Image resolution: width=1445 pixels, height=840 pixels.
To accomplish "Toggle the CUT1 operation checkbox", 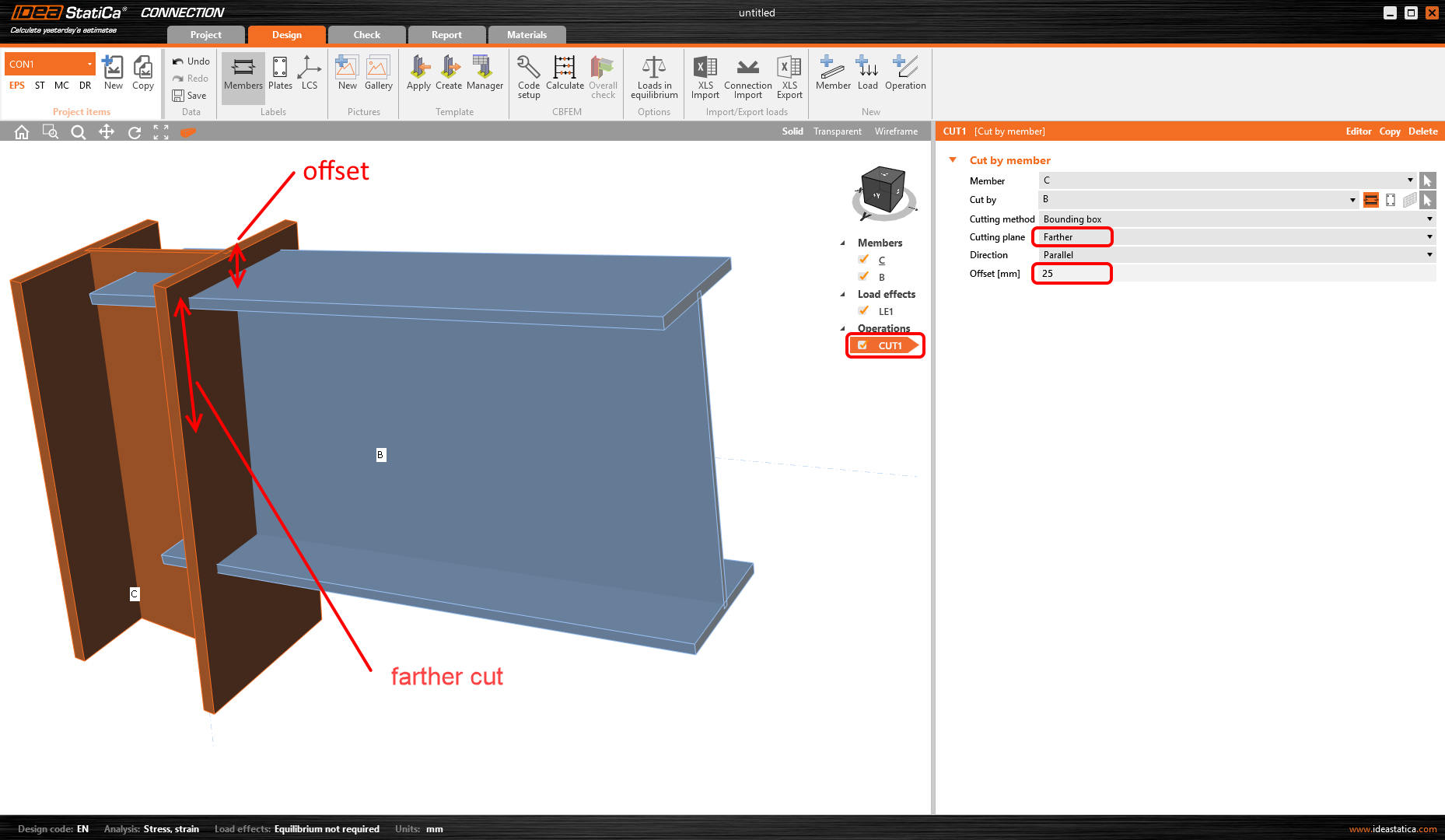I will 862,345.
